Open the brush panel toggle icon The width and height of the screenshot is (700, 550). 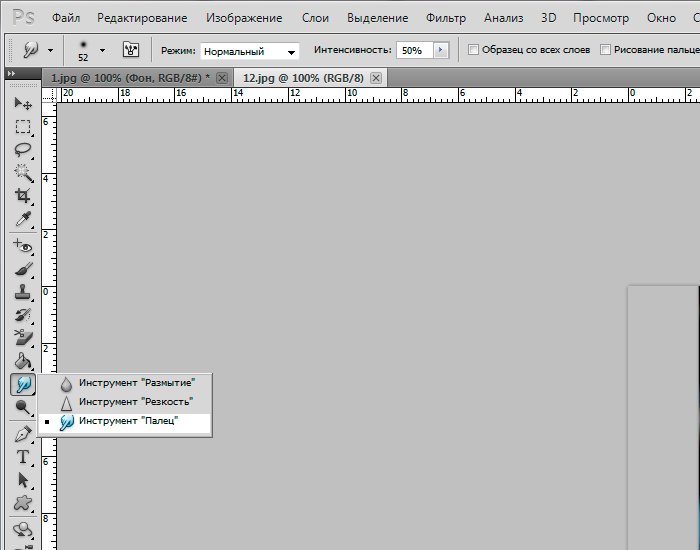click(x=131, y=50)
